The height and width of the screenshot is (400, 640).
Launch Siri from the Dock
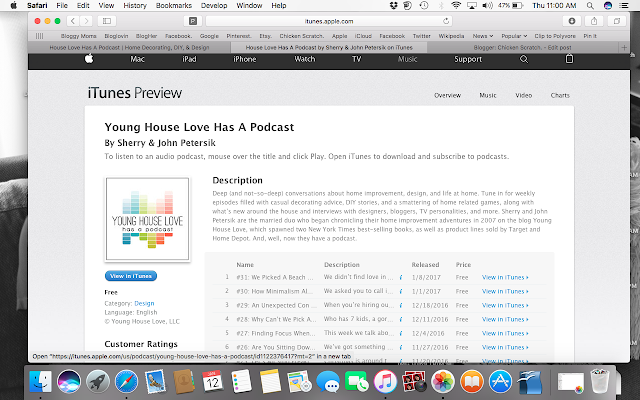tap(69, 382)
